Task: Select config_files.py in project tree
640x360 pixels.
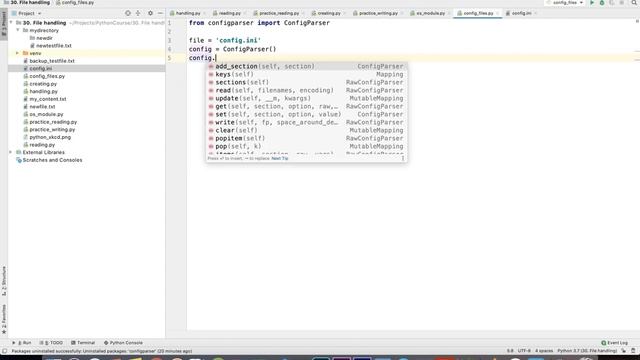Action: tap(47, 76)
